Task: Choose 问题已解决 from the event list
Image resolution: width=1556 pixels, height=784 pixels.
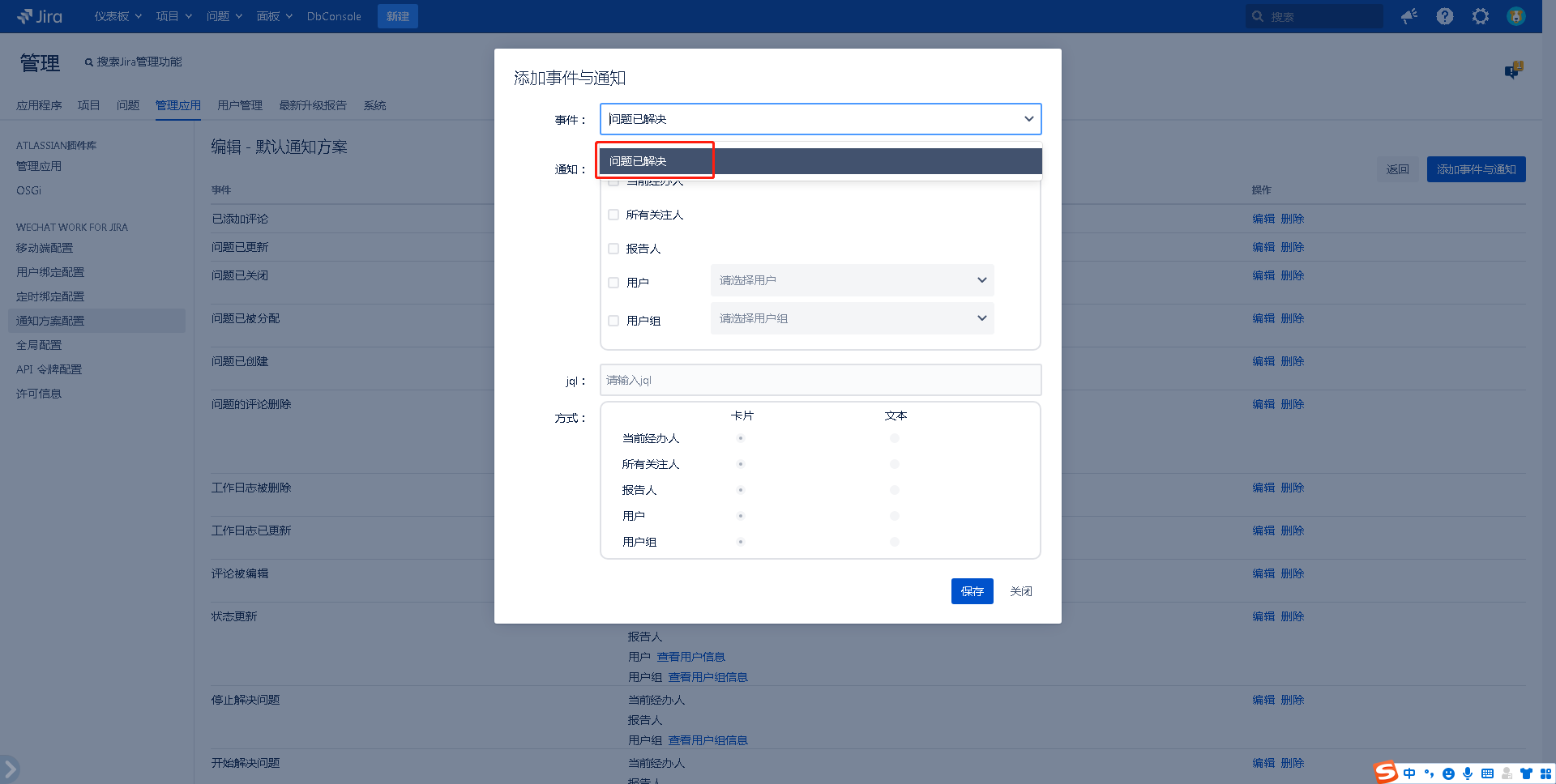Action: point(820,161)
